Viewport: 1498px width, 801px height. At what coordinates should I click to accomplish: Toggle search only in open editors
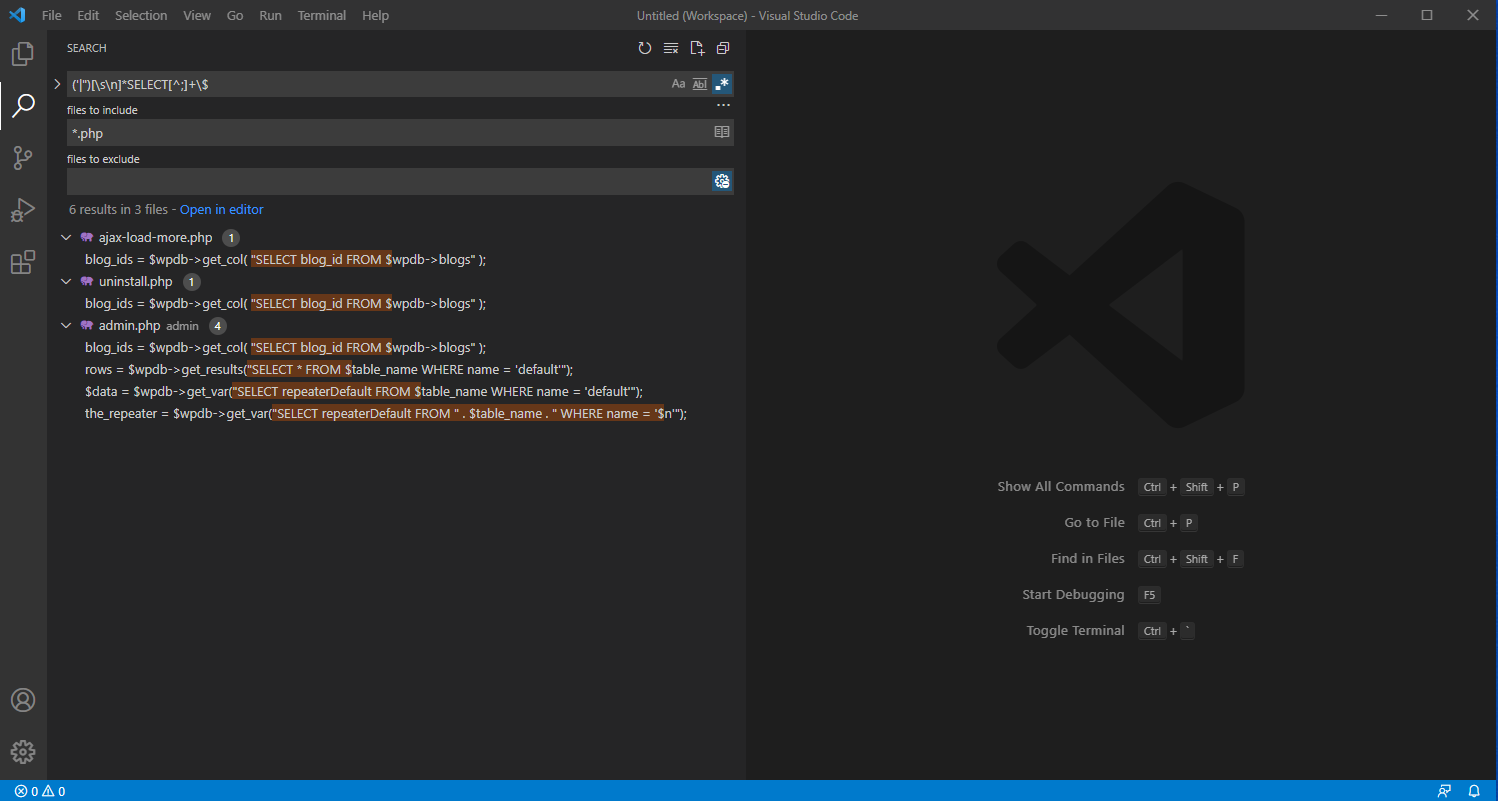tap(722, 132)
